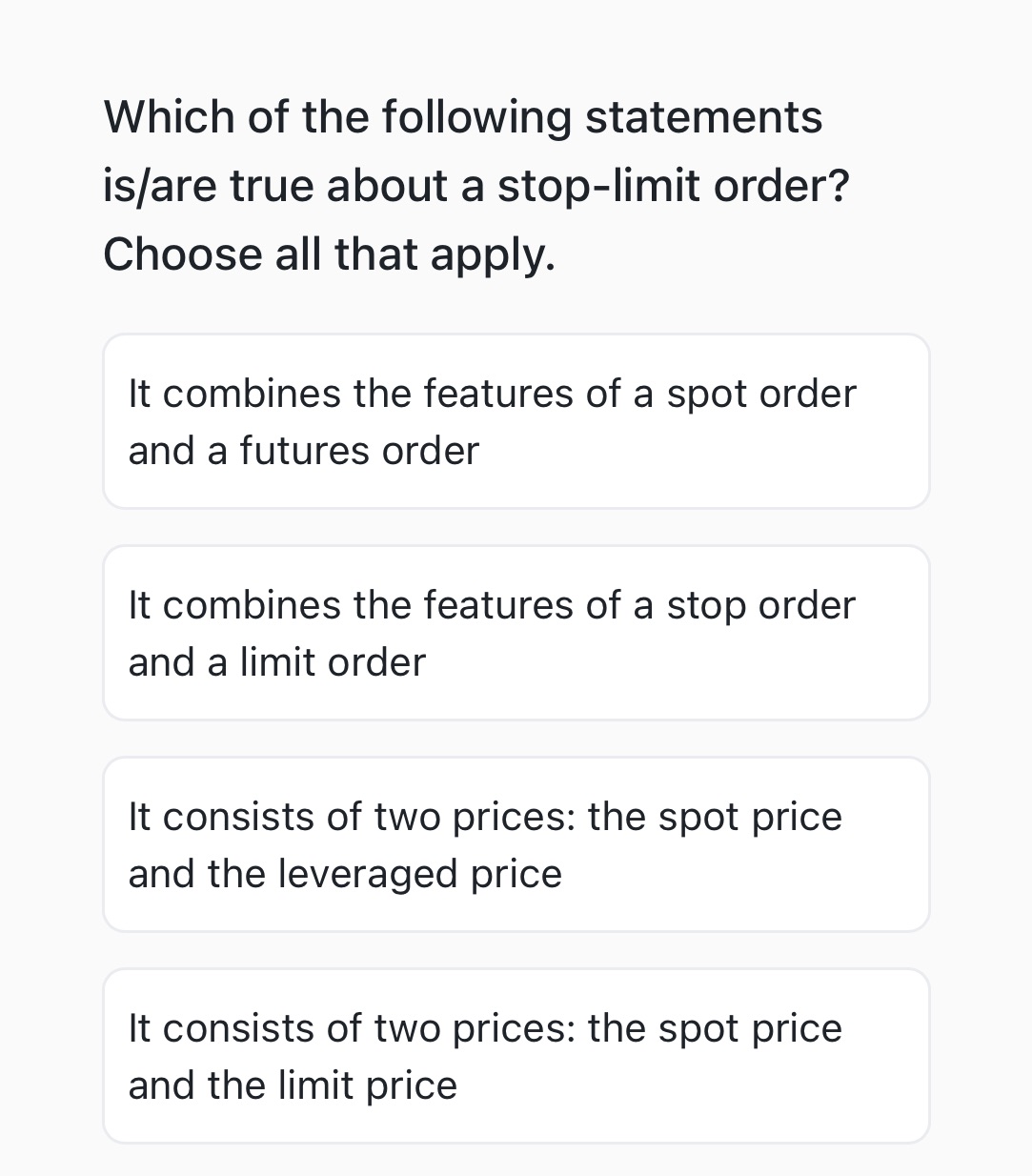The image size is (1032, 1176).
Task: Choose the answer combining stop and limit features
Action: pyautogui.click(x=516, y=632)
